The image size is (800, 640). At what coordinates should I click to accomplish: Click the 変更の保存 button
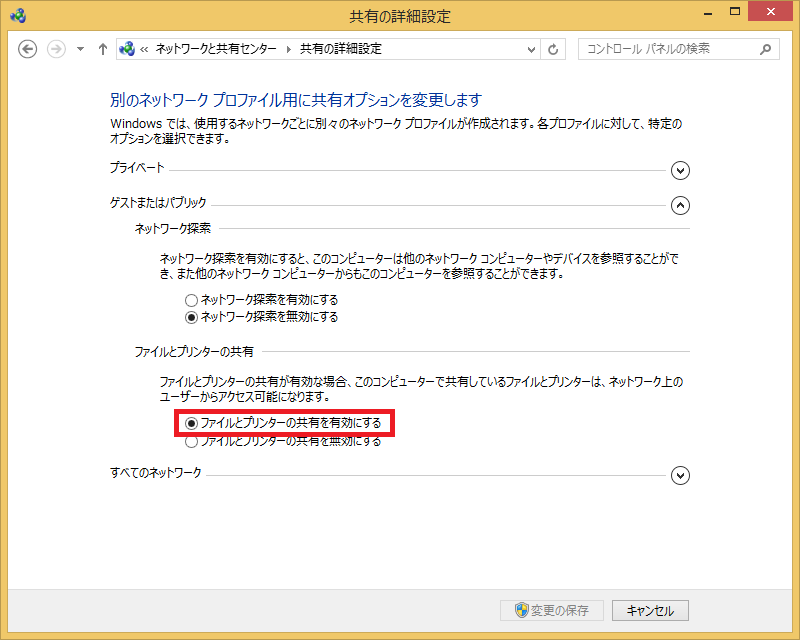[x=552, y=610]
